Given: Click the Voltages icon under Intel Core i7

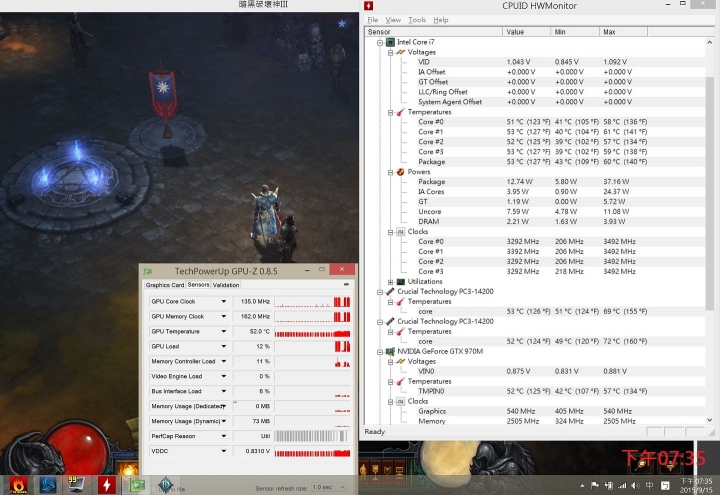Looking at the screenshot, I should [x=400, y=52].
